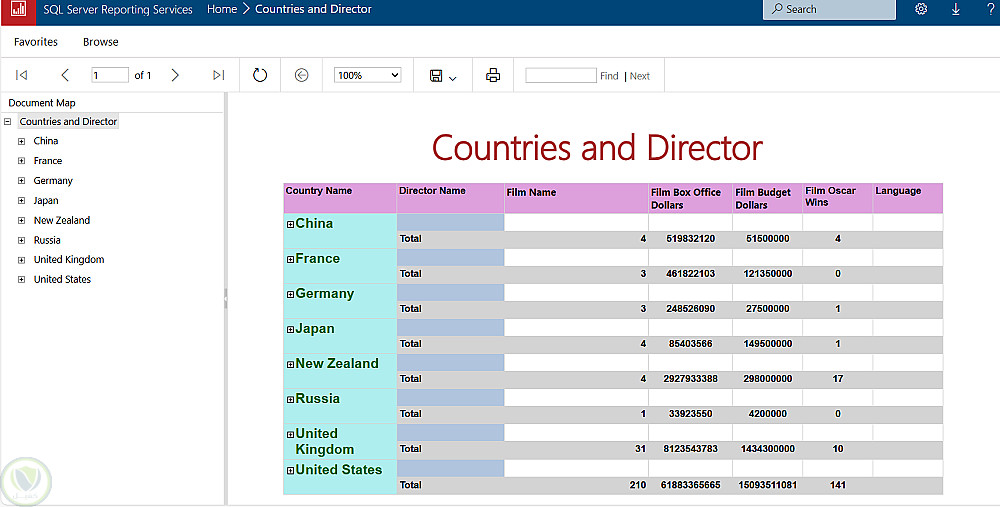Expand the Germany group in report table
Screen dimensions: 1000x507
point(290,295)
